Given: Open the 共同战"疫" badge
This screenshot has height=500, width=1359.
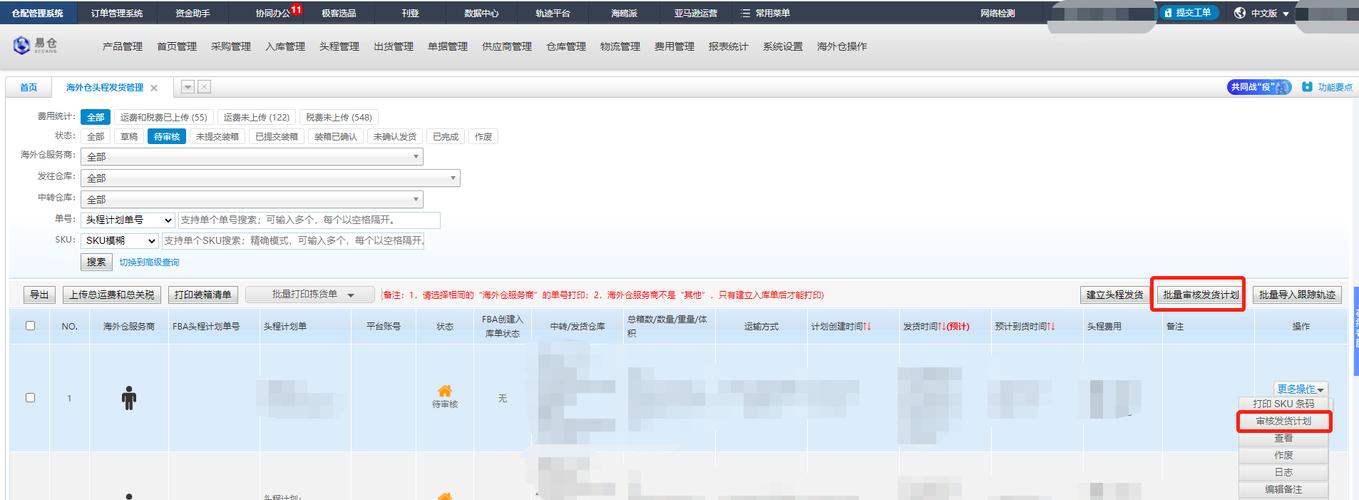Looking at the screenshot, I should tap(1259, 88).
